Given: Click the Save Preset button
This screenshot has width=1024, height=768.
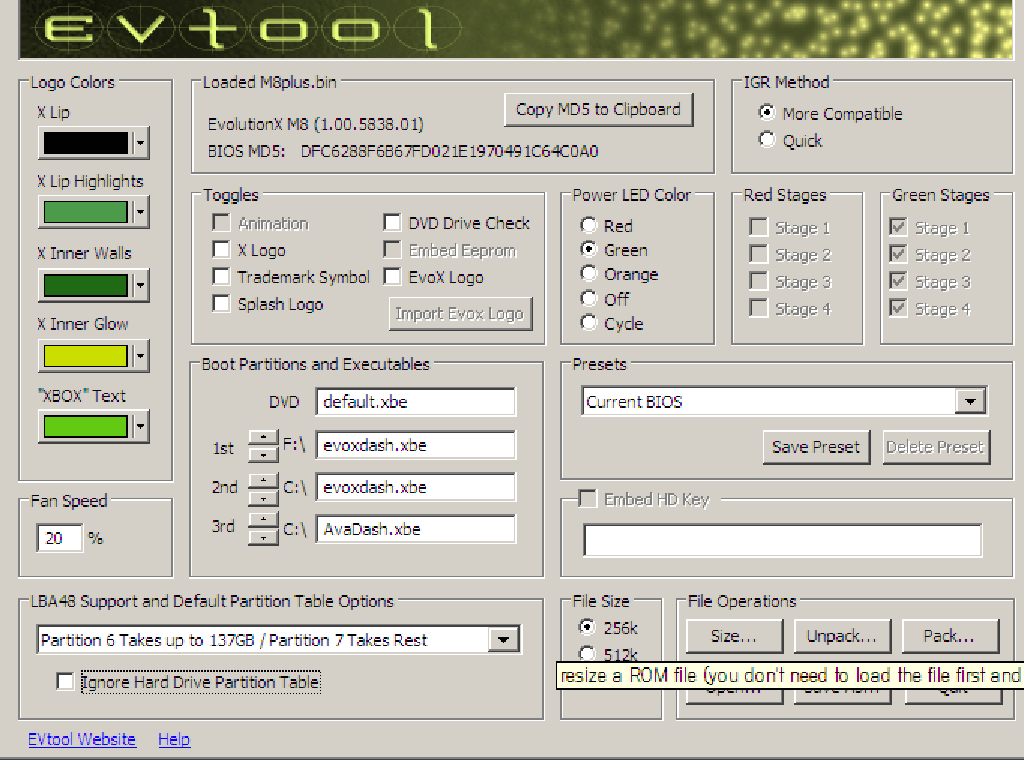Looking at the screenshot, I should 816,447.
